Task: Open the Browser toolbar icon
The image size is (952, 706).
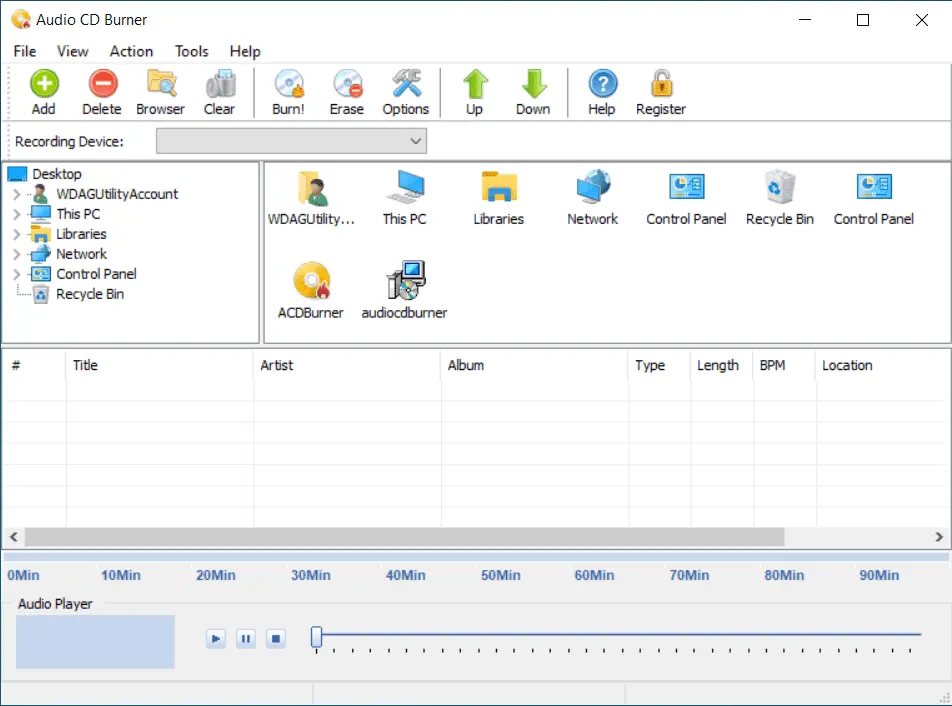Action: [x=160, y=85]
